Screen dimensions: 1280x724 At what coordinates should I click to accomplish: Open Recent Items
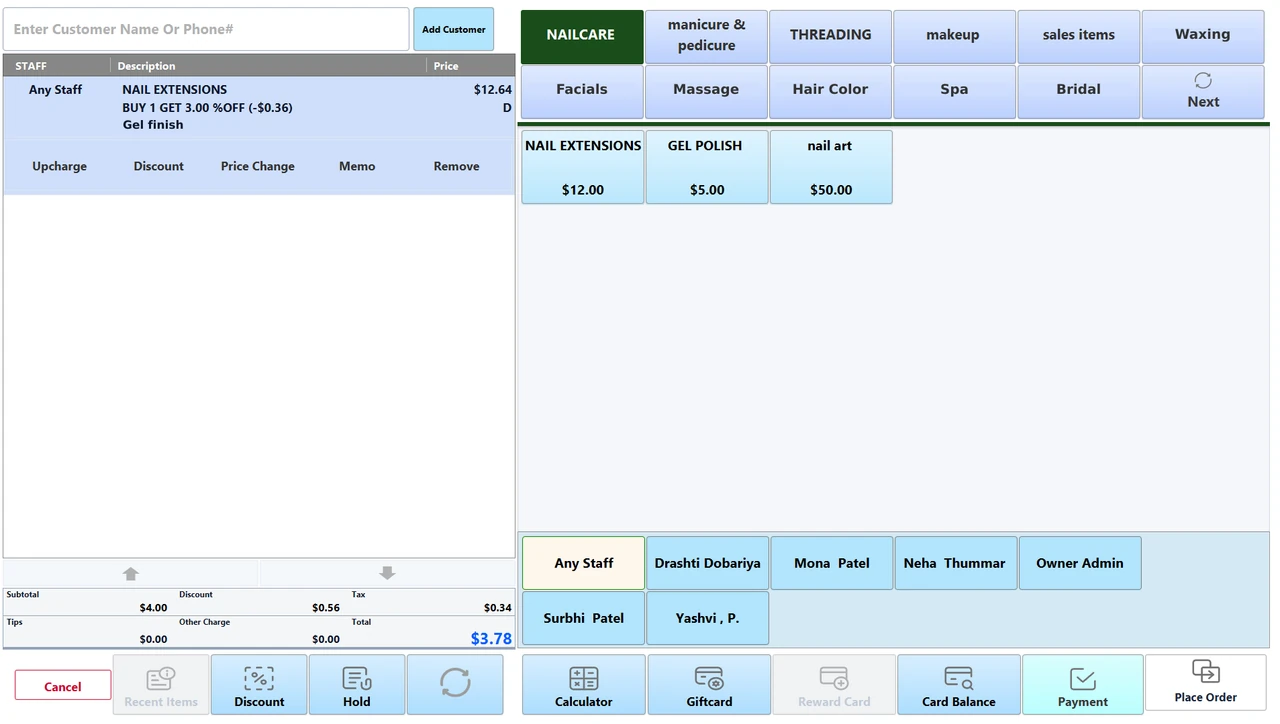tap(161, 685)
